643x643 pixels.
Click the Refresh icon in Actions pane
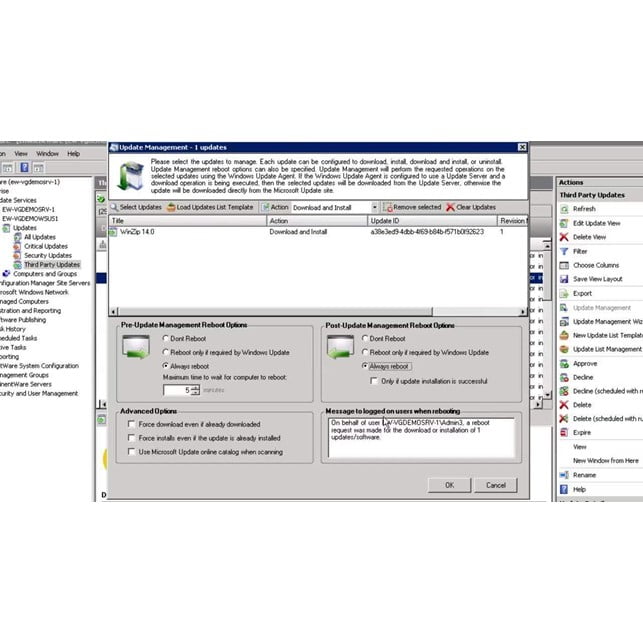[x=564, y=209]
